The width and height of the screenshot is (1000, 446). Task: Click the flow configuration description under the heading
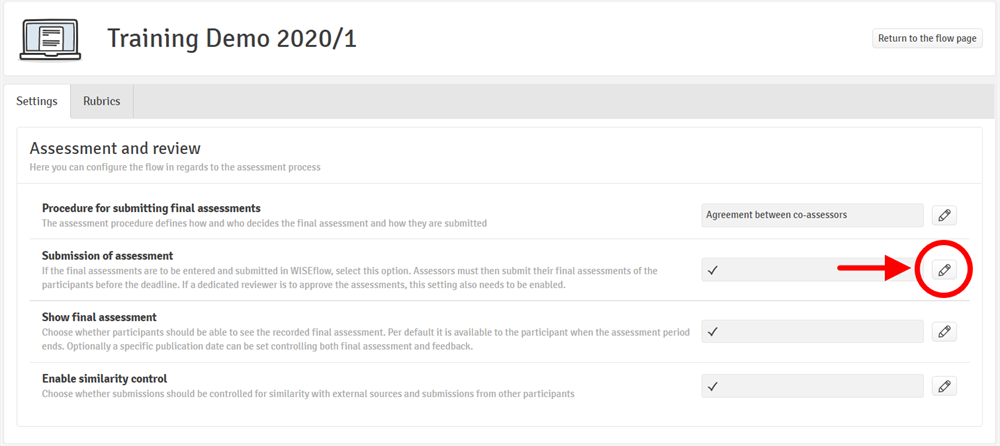(x=175, y=167)
